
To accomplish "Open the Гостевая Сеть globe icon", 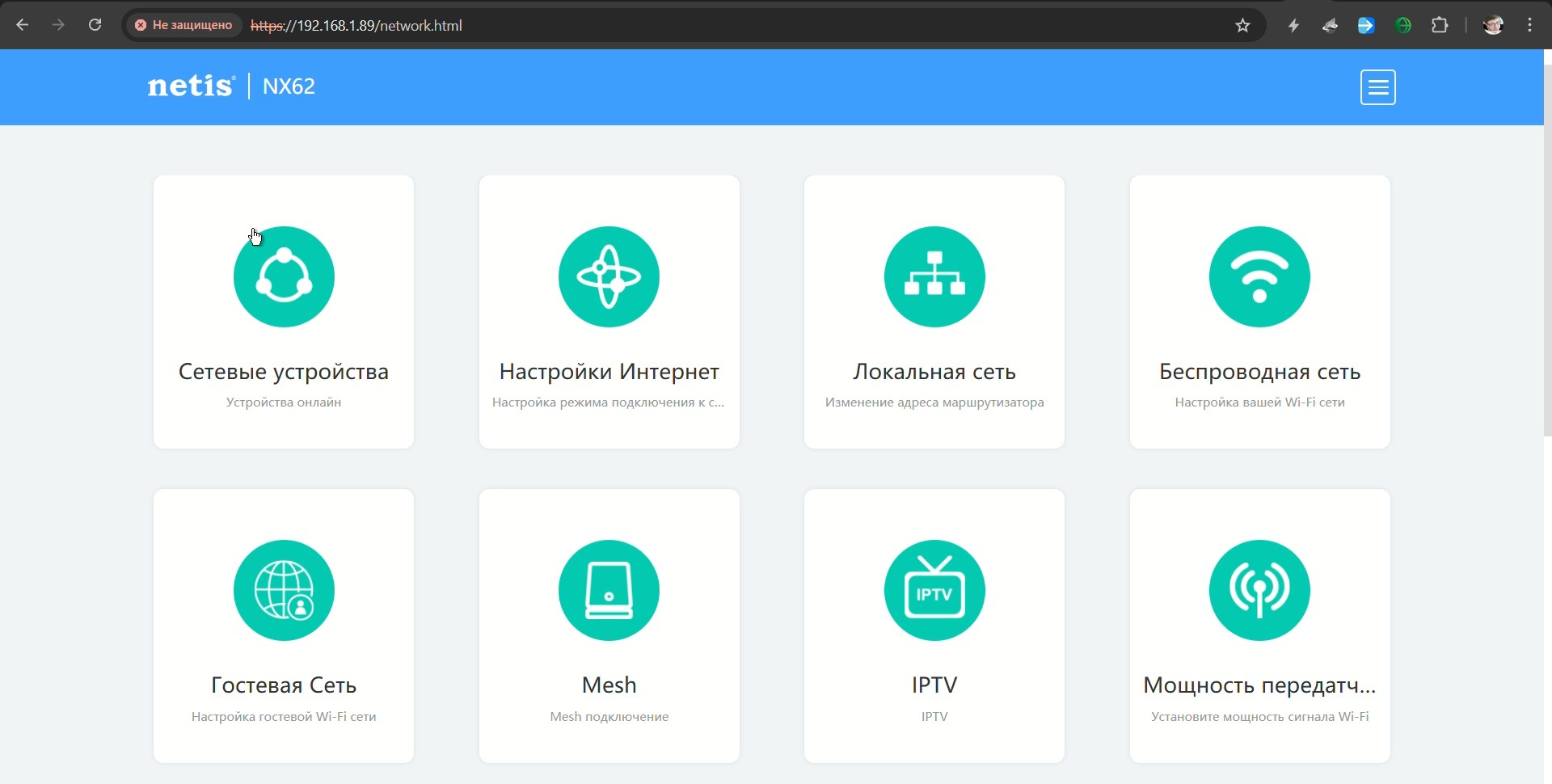I will point(284,590).
